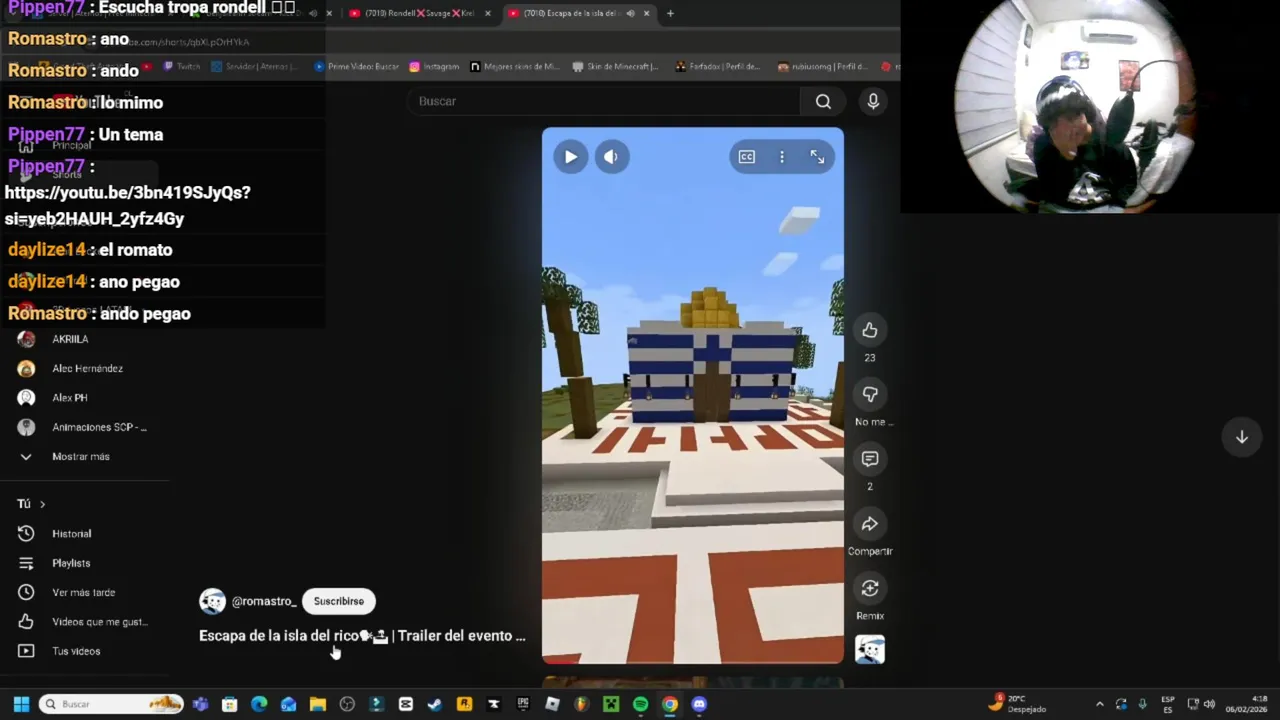
Task: Open volume control in system tray
Action: (1209, 704)
